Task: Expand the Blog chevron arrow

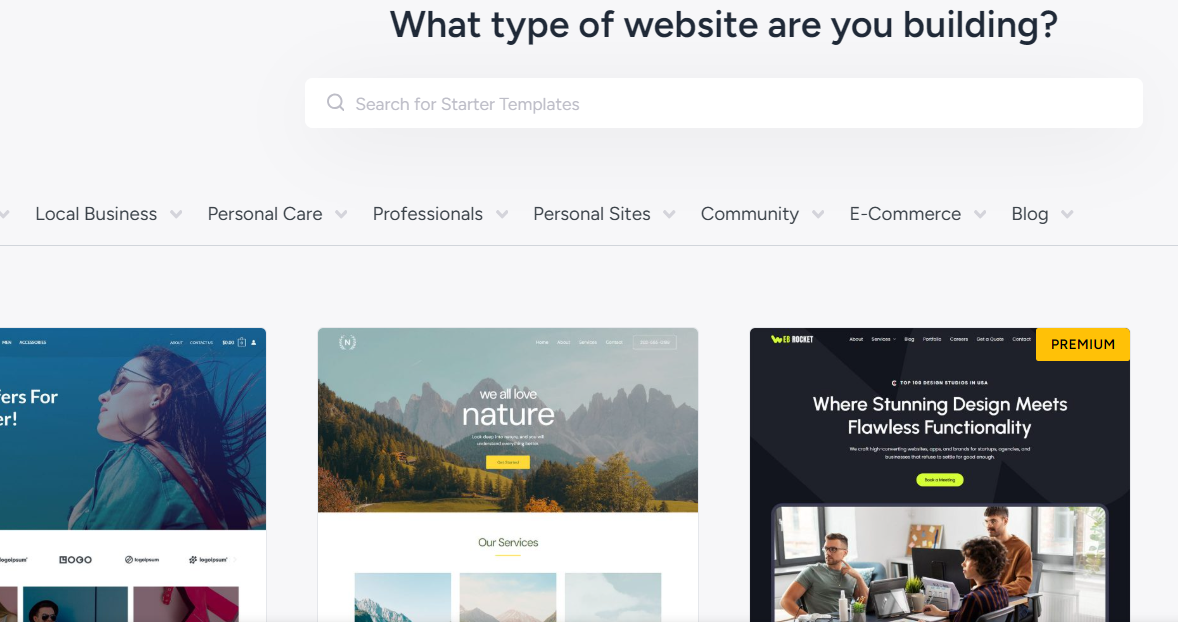Action: point(1067,215)
